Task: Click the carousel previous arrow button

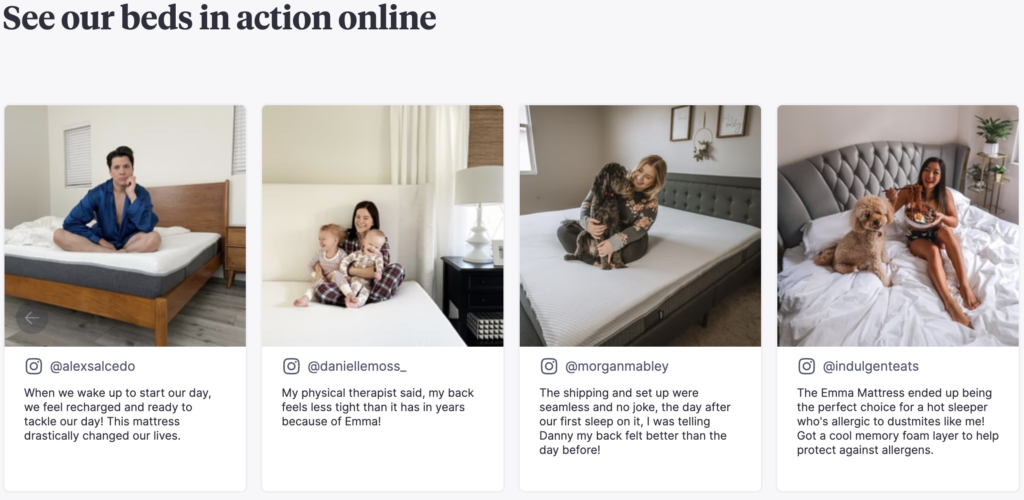Action: pos(32,318)
